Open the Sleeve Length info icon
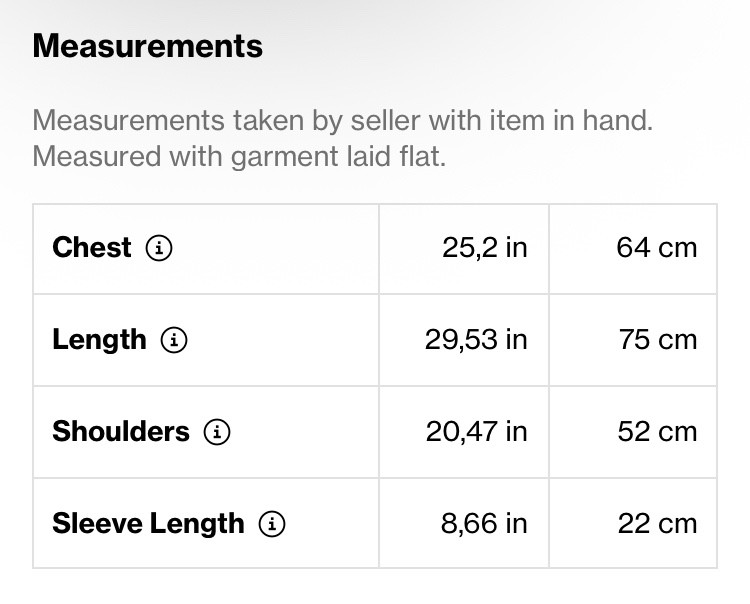The width and height of the screenshot is (750, 604). click(272, 524)
